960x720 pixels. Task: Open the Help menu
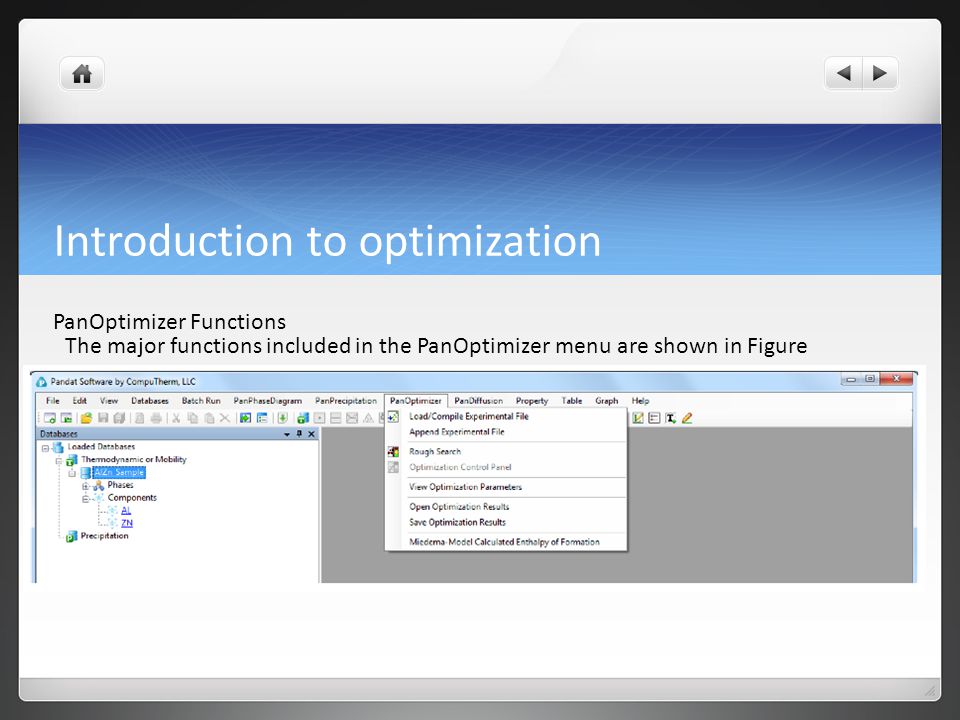(640, 400)
